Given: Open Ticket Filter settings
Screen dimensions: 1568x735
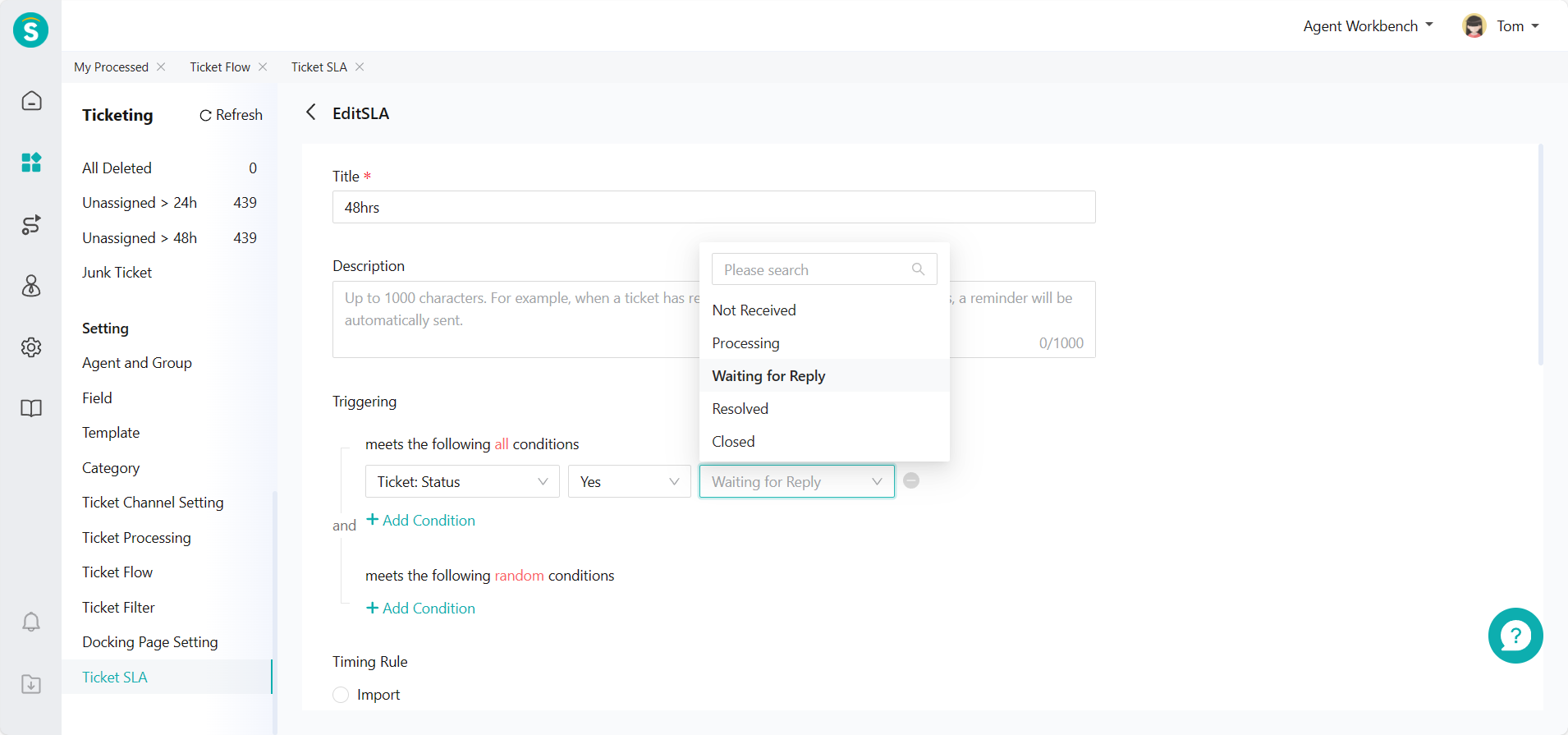Looking at the screenshot, I should [x=118, y=607].
